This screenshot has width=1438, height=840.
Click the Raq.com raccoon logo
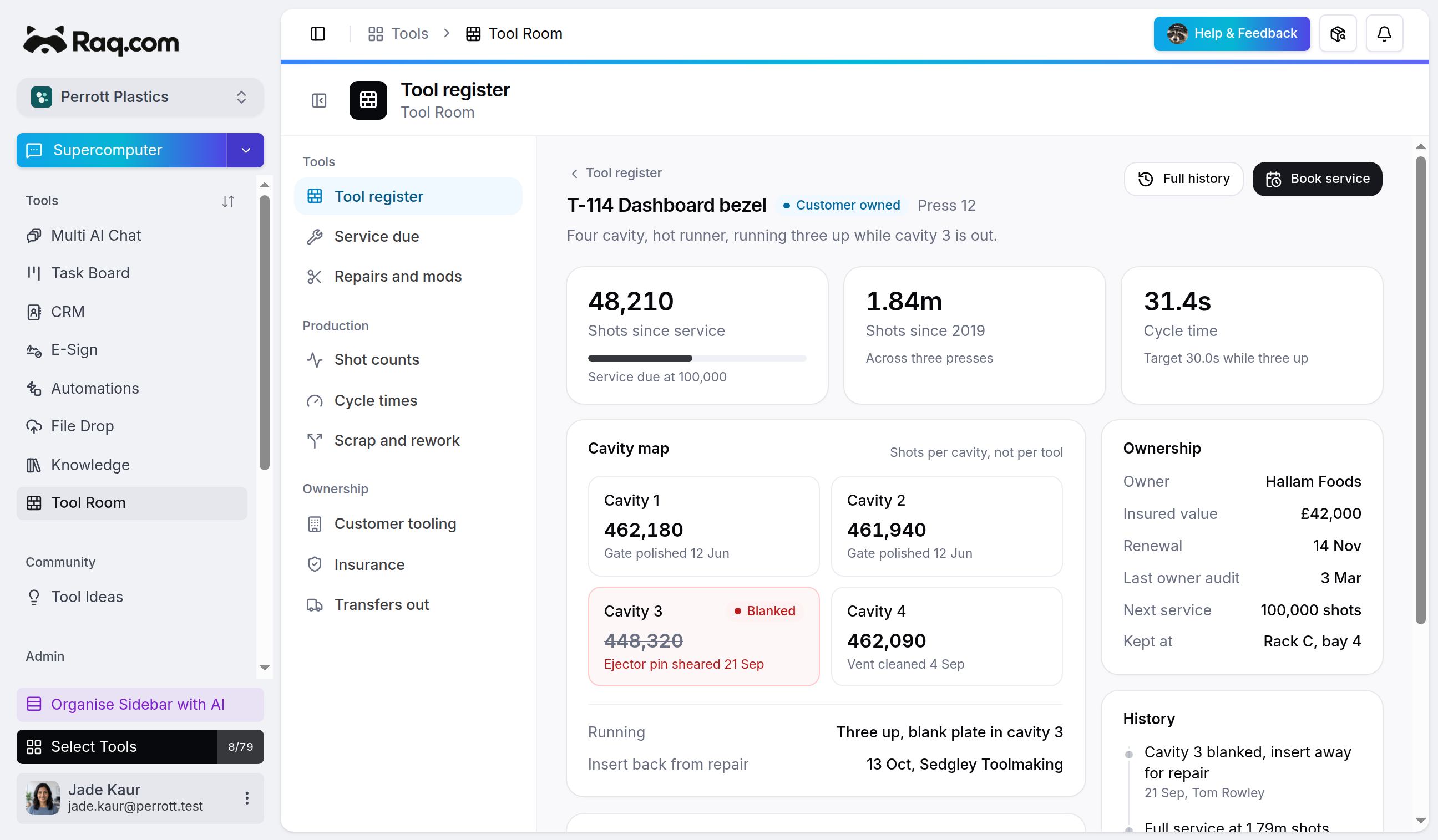pyautogui.click(x=101, y=40)
